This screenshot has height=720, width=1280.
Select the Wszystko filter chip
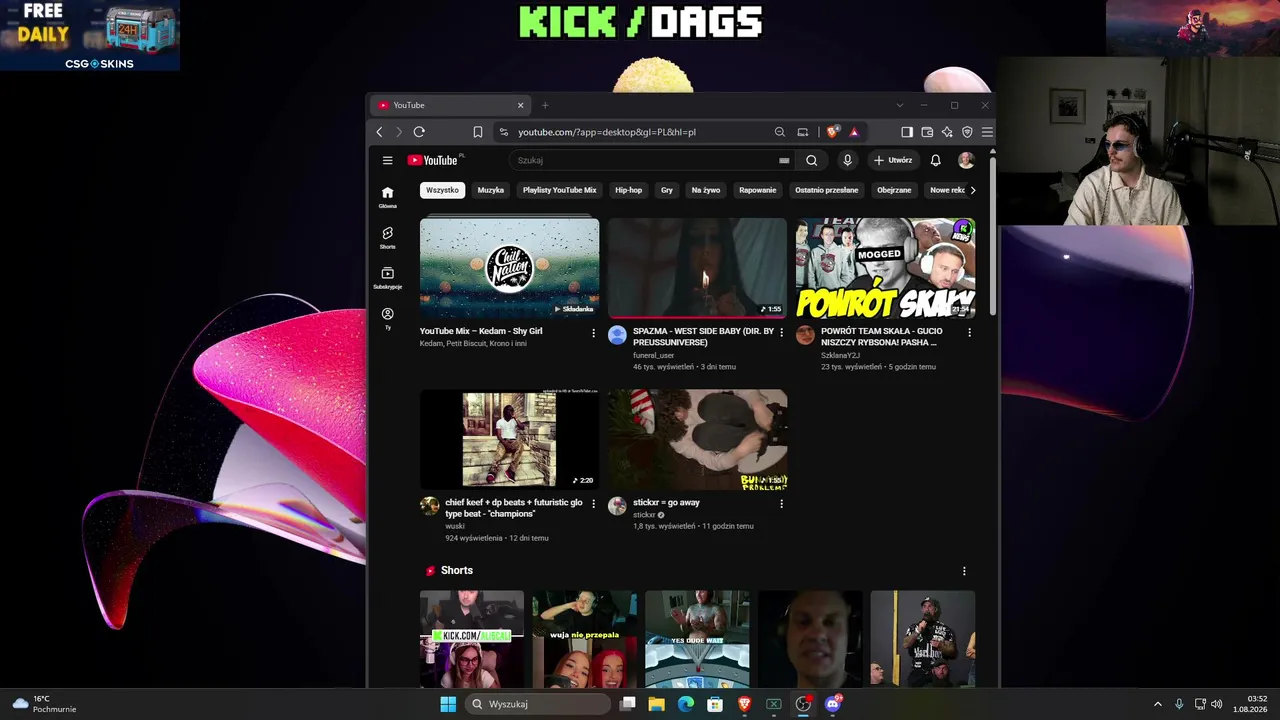click(x=442, y=190)
